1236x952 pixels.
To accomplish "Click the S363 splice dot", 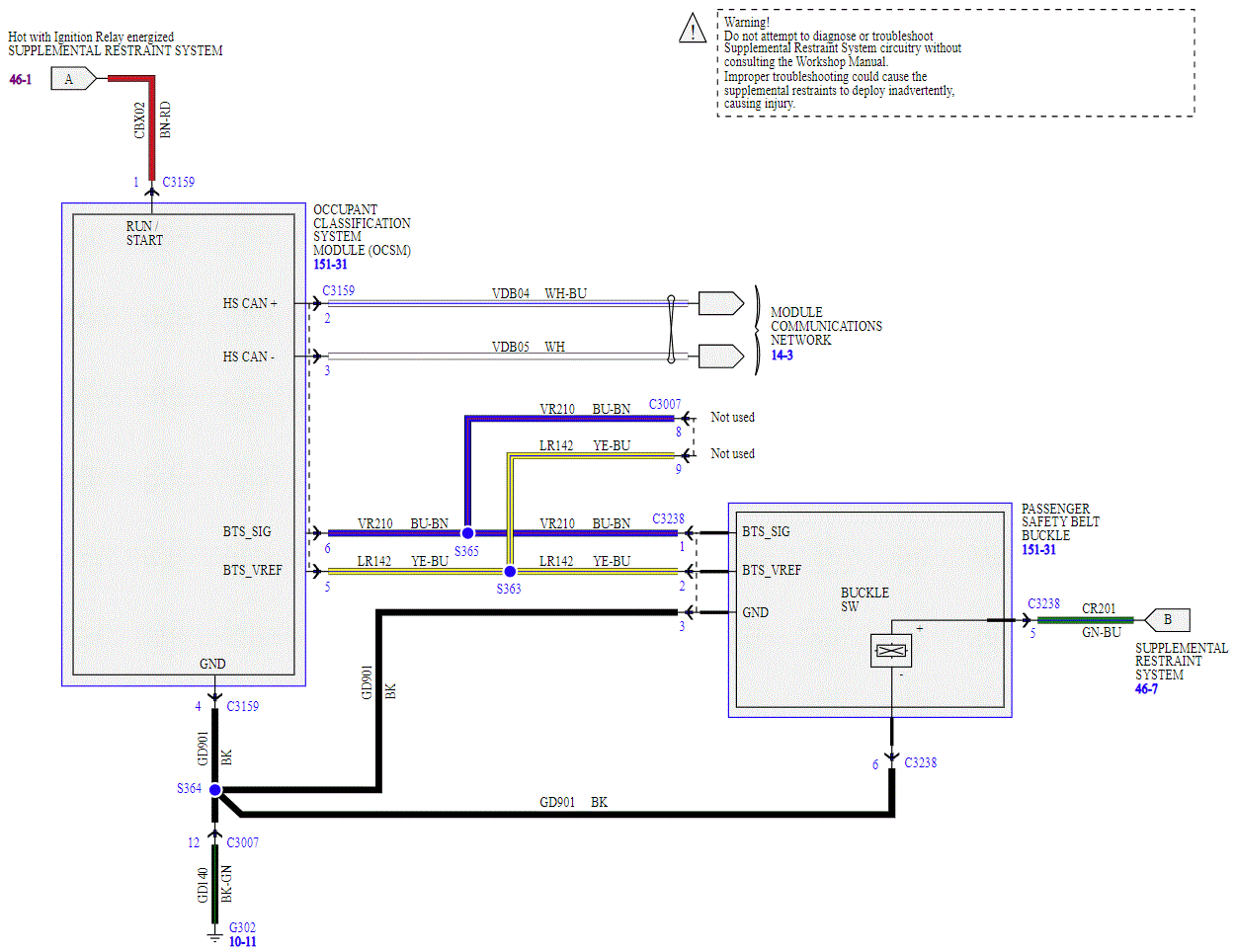I will tap(510, 571).
